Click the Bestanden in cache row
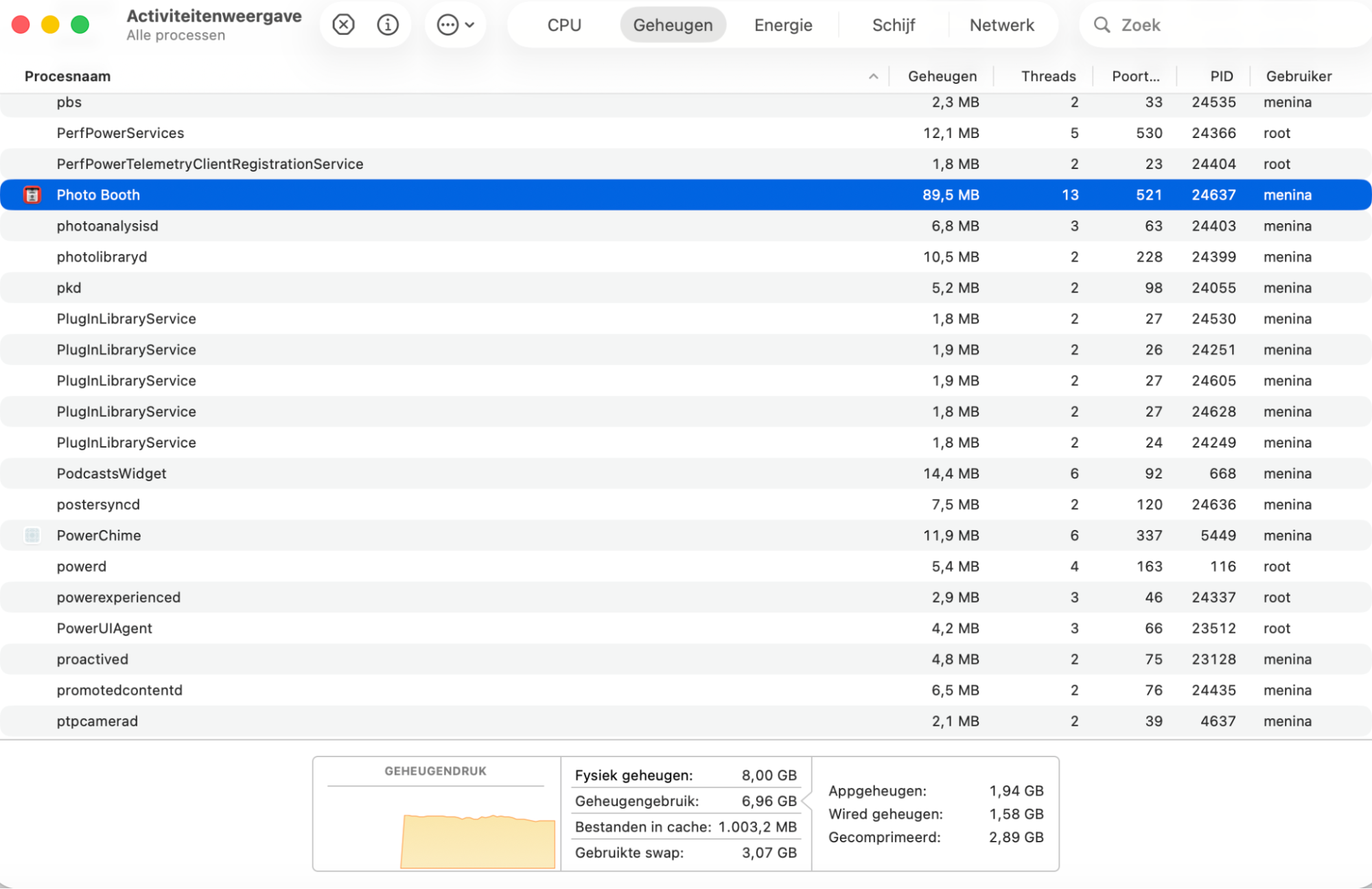 point(686,827)
